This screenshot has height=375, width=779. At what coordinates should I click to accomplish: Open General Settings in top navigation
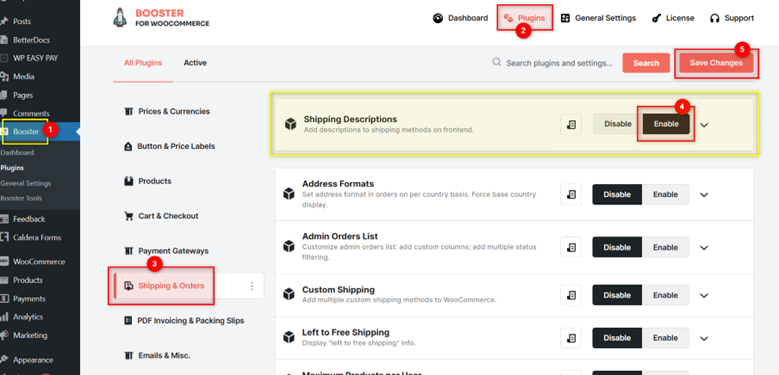click(598, 18)
